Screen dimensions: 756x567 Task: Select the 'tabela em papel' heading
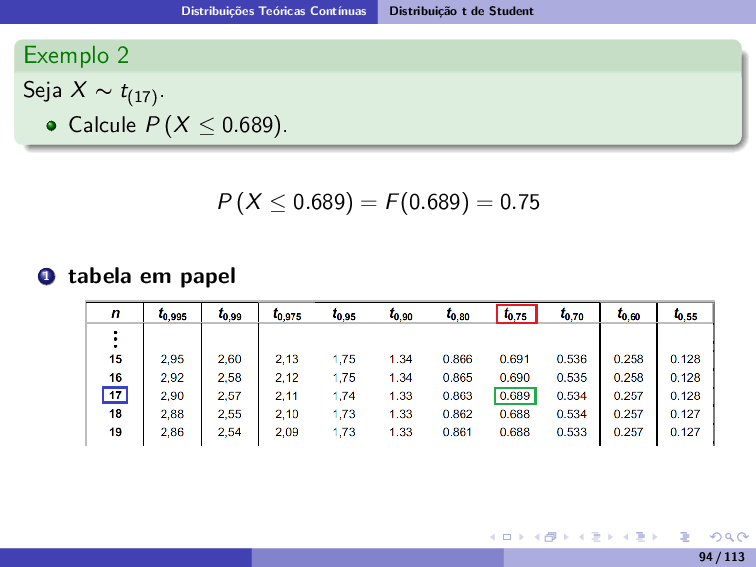click(x=152, y=276)
